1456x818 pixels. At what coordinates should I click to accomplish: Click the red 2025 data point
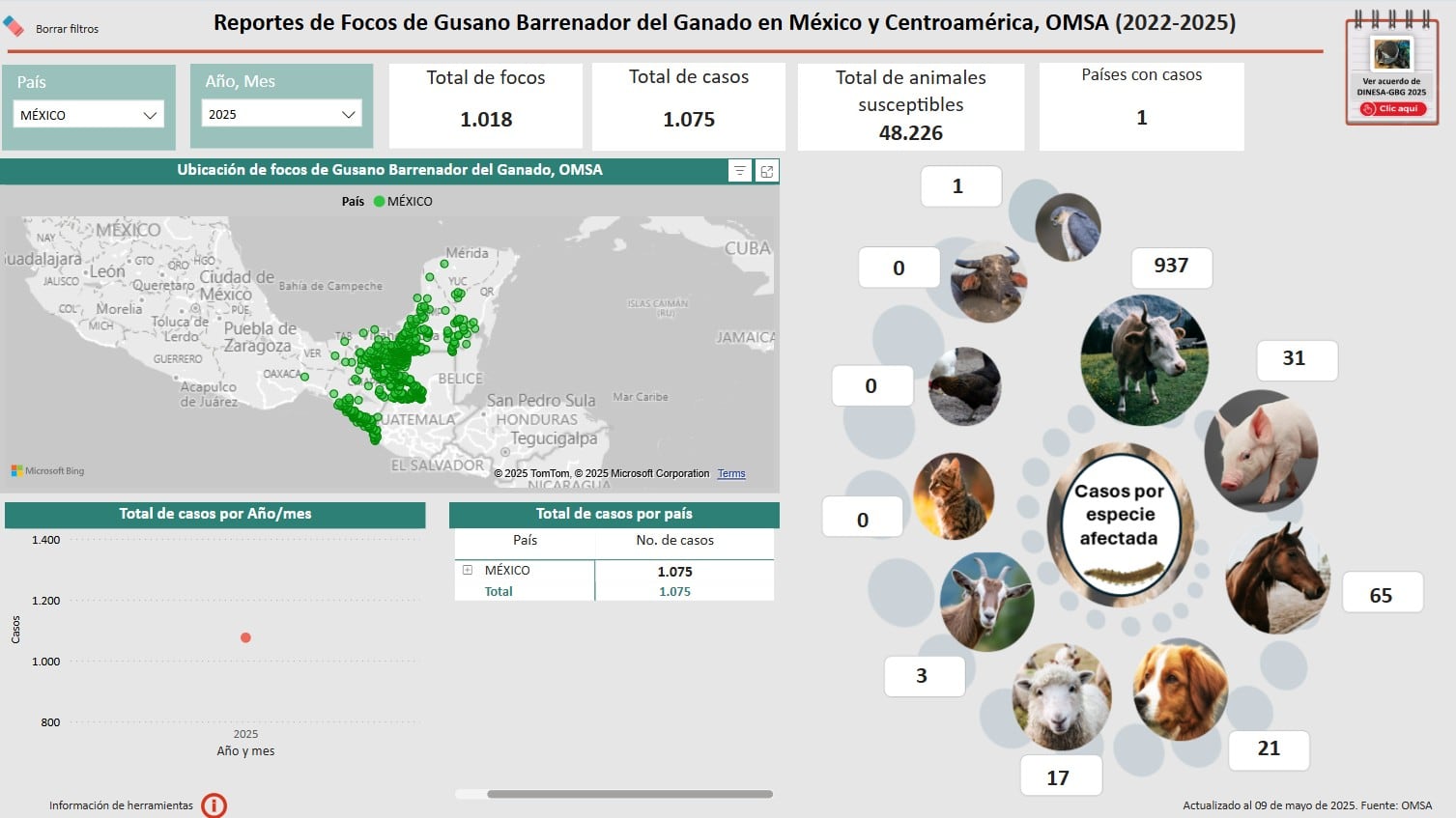coord(245,637)
